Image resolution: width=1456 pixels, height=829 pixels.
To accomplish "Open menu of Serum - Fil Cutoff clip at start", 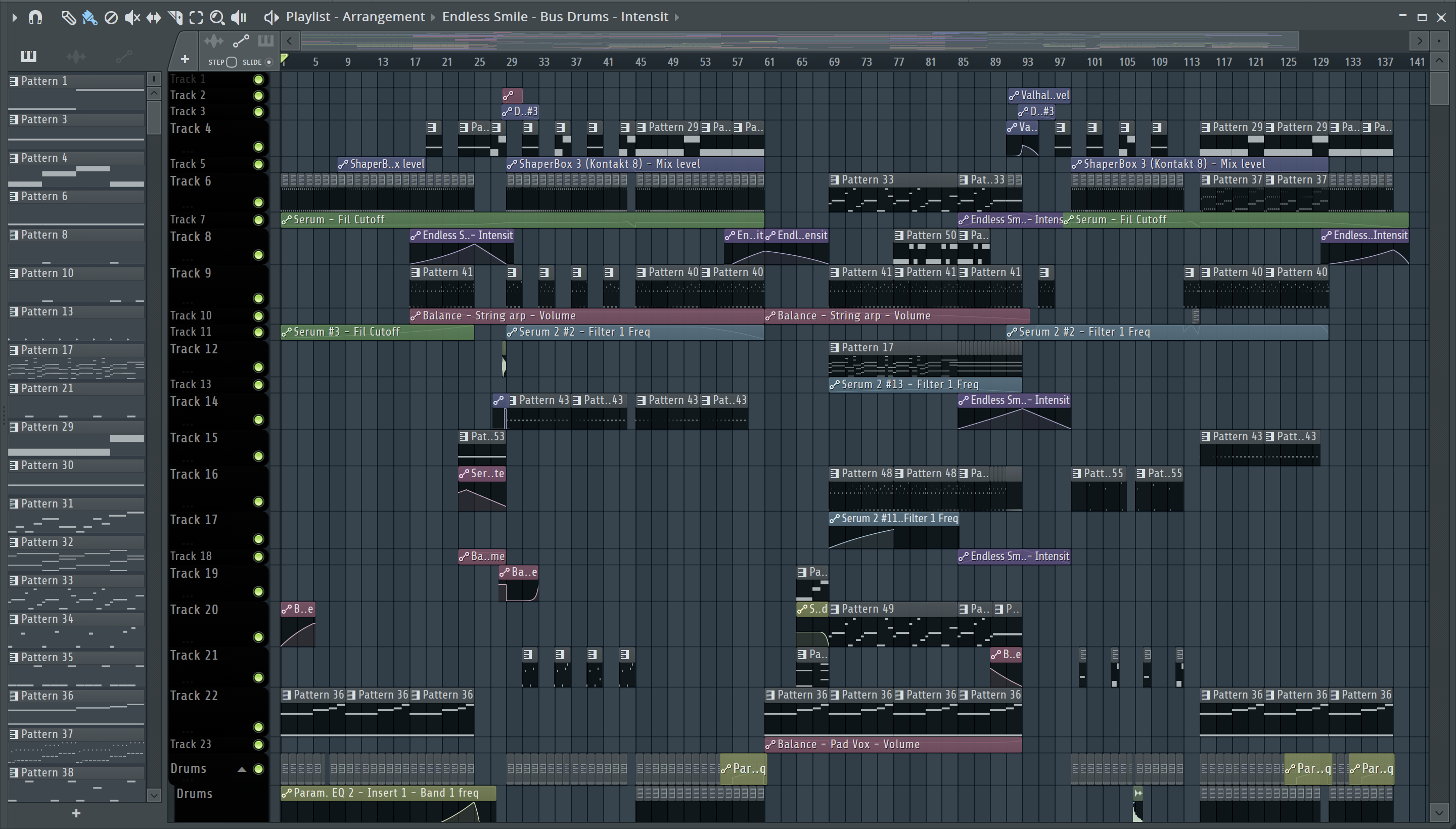I will [287, 220].
